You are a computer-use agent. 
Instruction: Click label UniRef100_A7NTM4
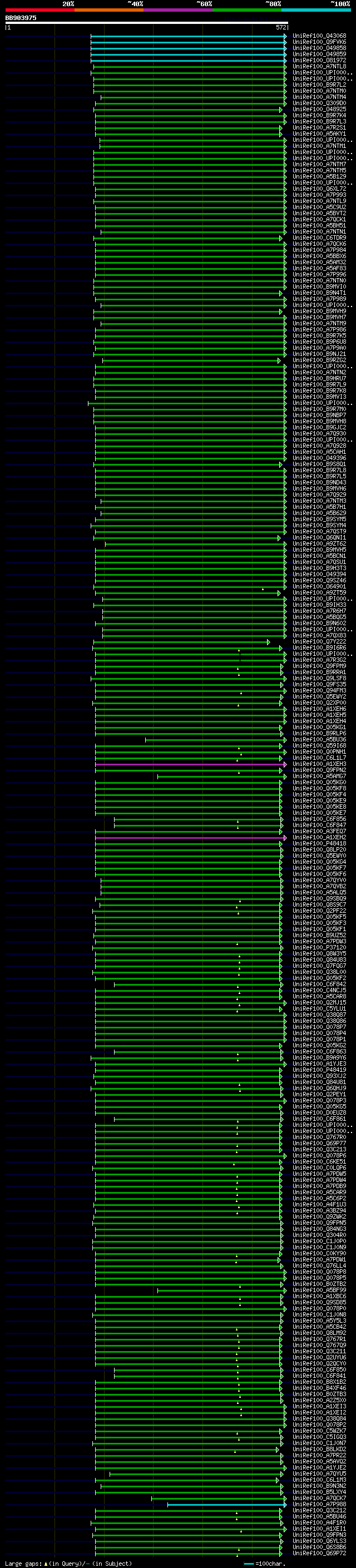pyautogui.click(x=319, y=97)
